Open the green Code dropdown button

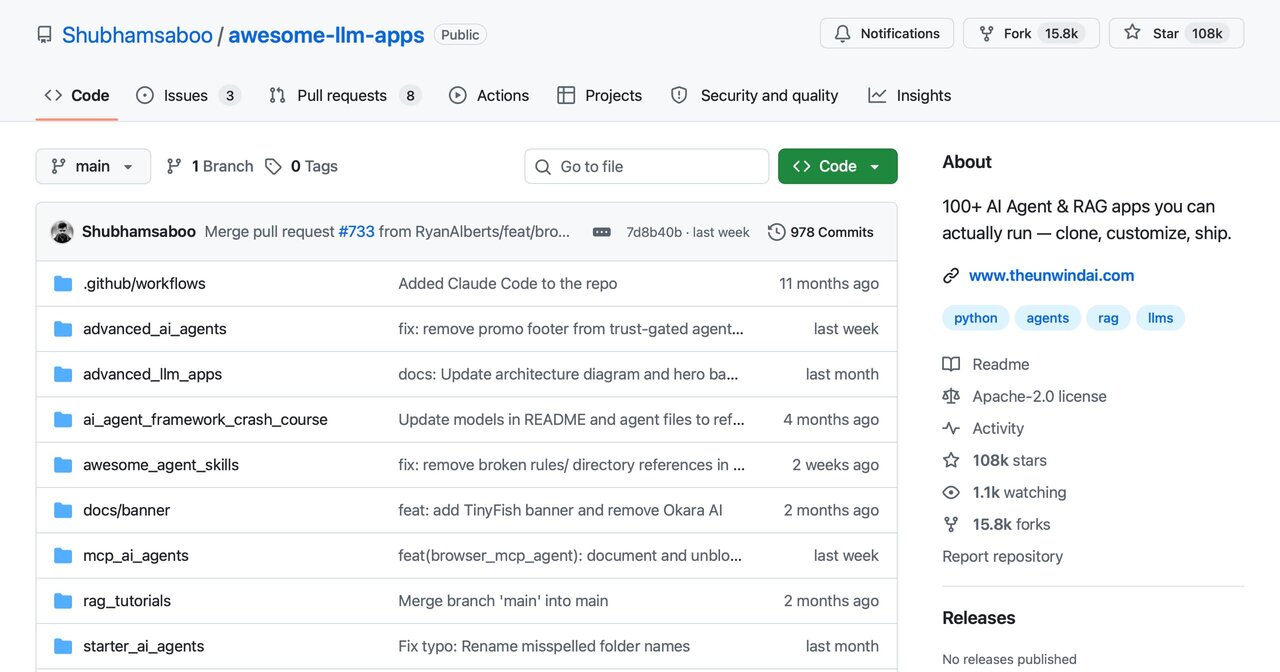tap(838, 166)
